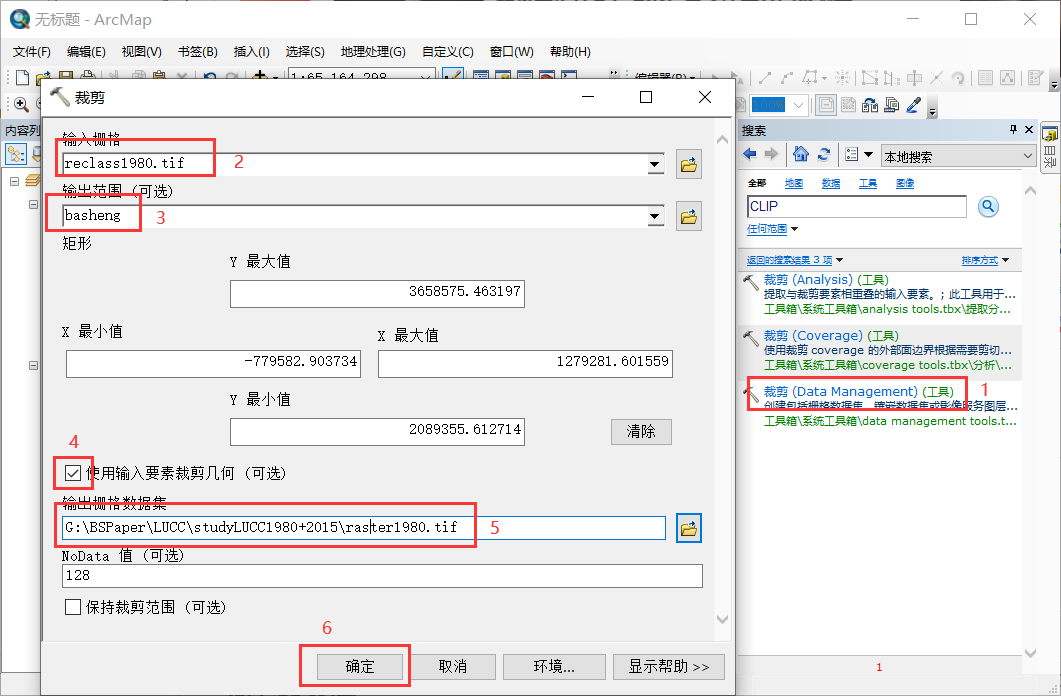Open the 100% zoom percentage dropdown

(x=798, y=105)
